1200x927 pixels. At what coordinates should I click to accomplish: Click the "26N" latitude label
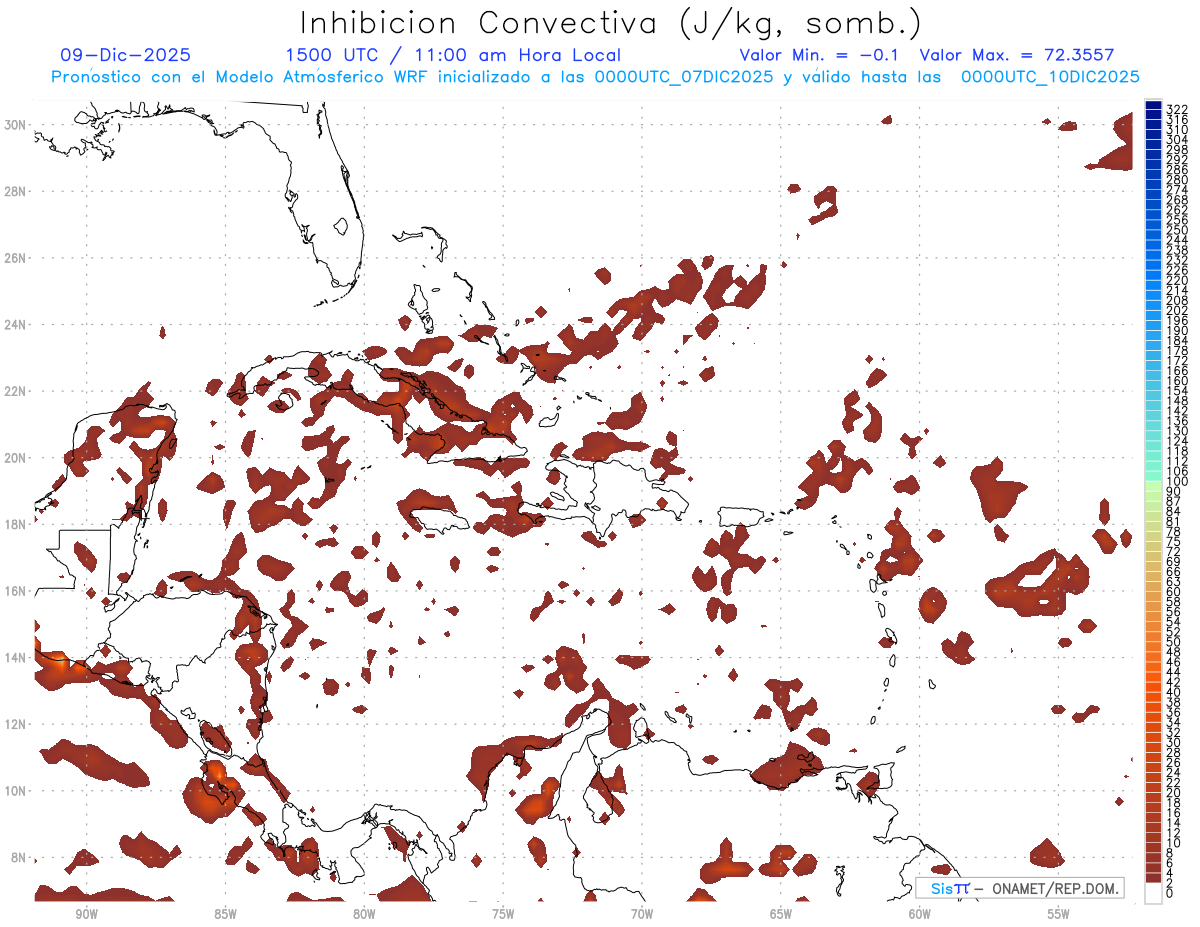pos(16,258)
